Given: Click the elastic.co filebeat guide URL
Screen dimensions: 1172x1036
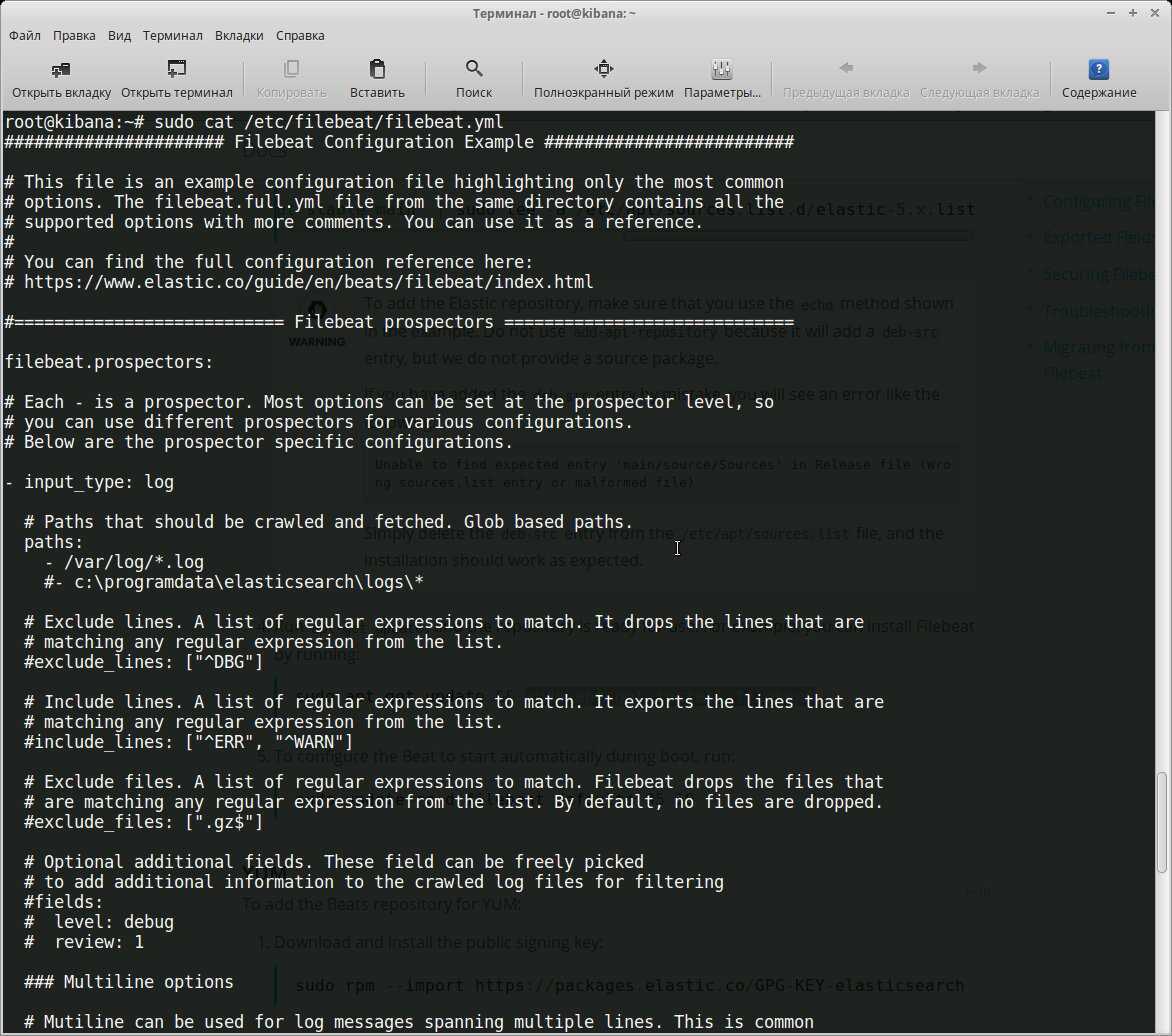Looking at the screenshot, I should [308, 282].
